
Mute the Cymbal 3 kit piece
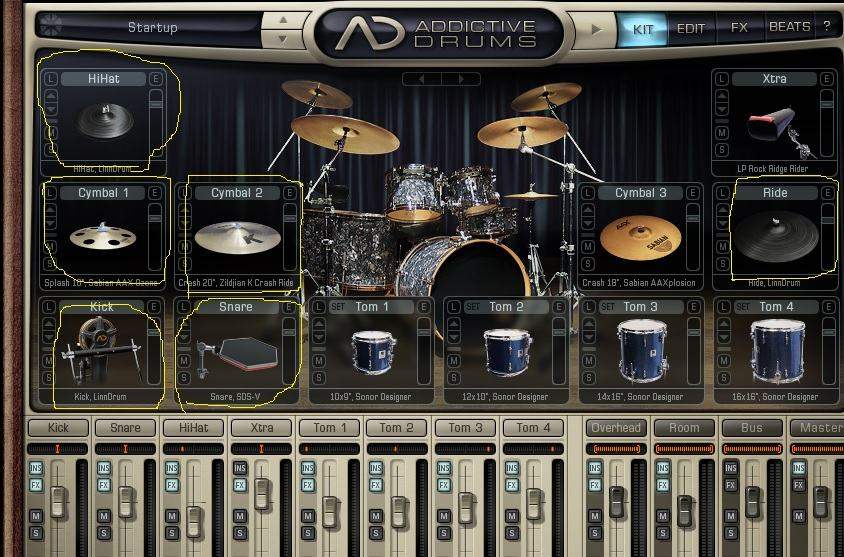588,246
